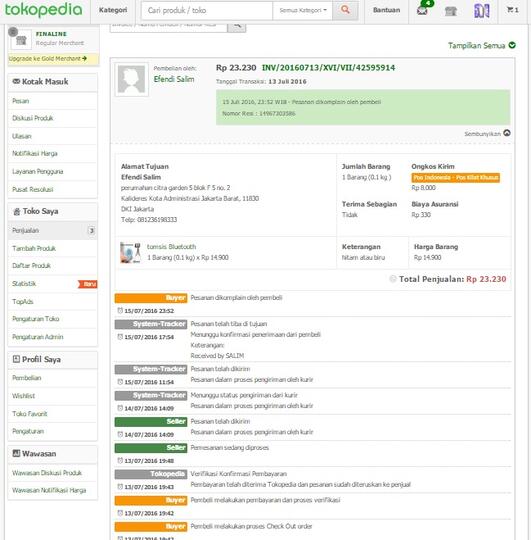Click the tomsis Bluetooth product thumbnail
531x540 pixels.
tap(131, 252)
